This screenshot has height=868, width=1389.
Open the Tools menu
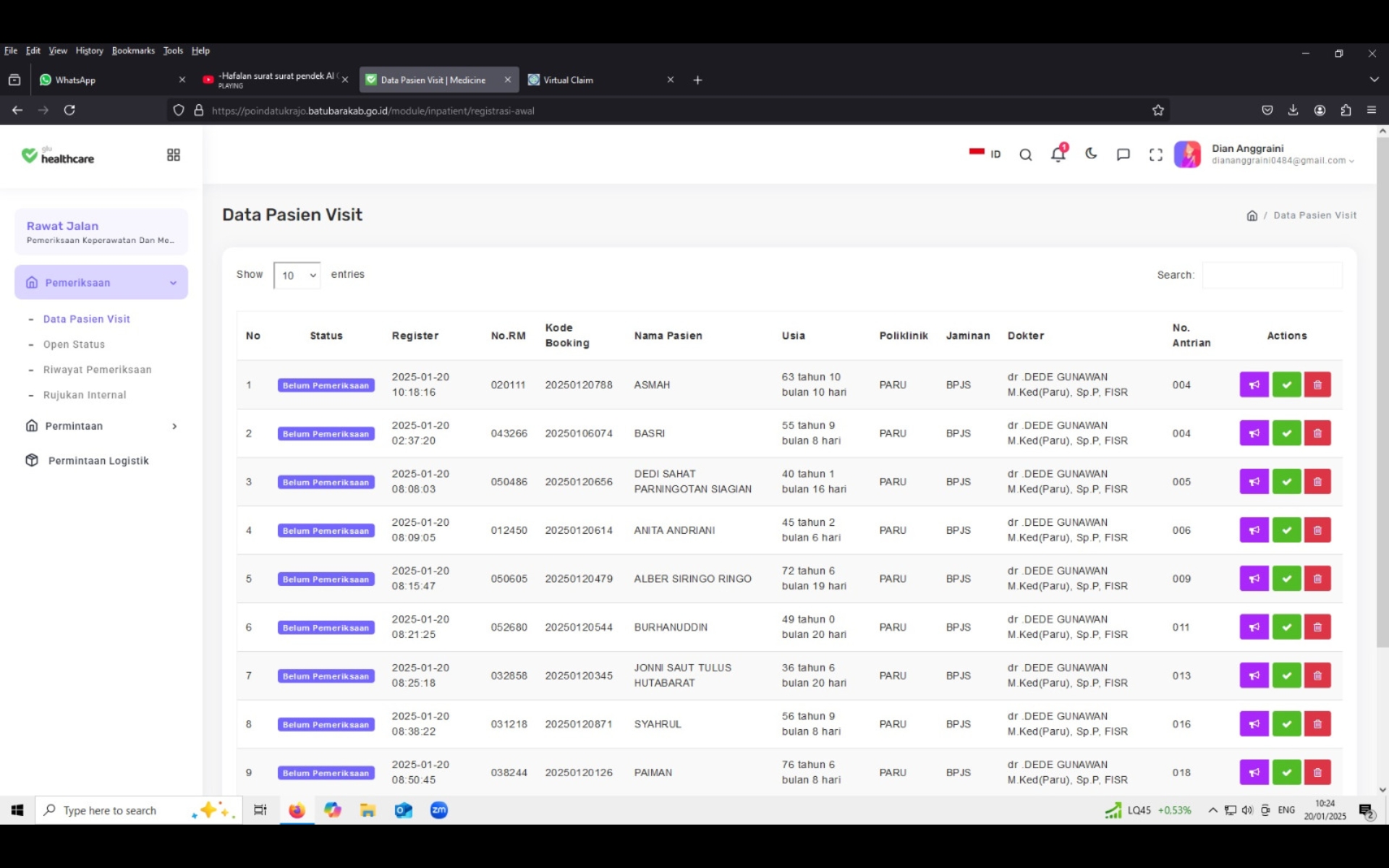pyautogui.click(x=173, y=51)
